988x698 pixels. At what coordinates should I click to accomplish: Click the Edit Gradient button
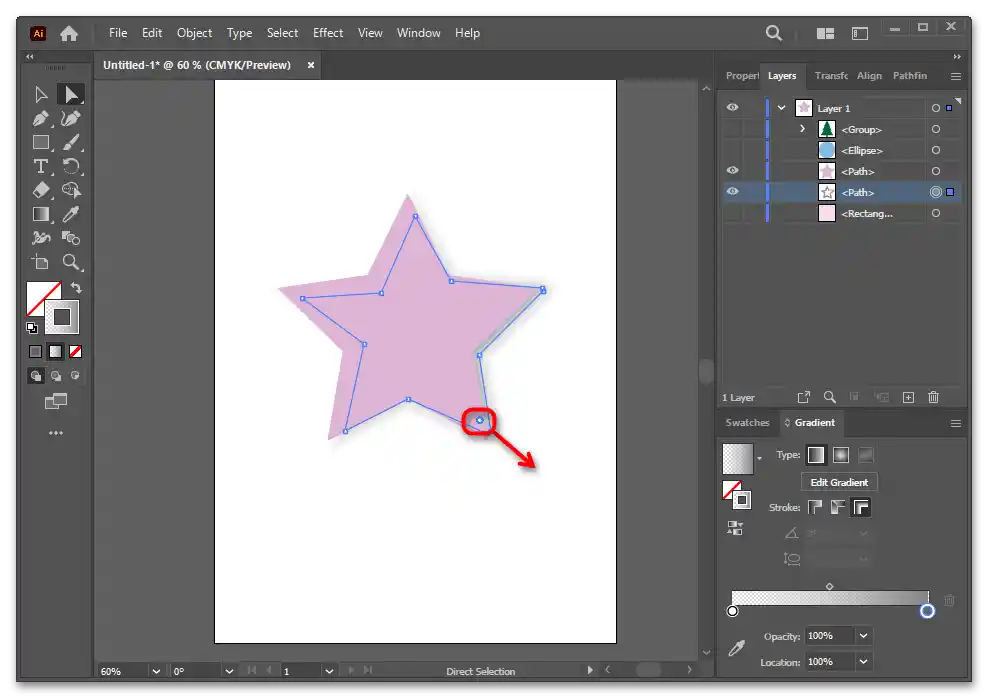pos(839,482)
